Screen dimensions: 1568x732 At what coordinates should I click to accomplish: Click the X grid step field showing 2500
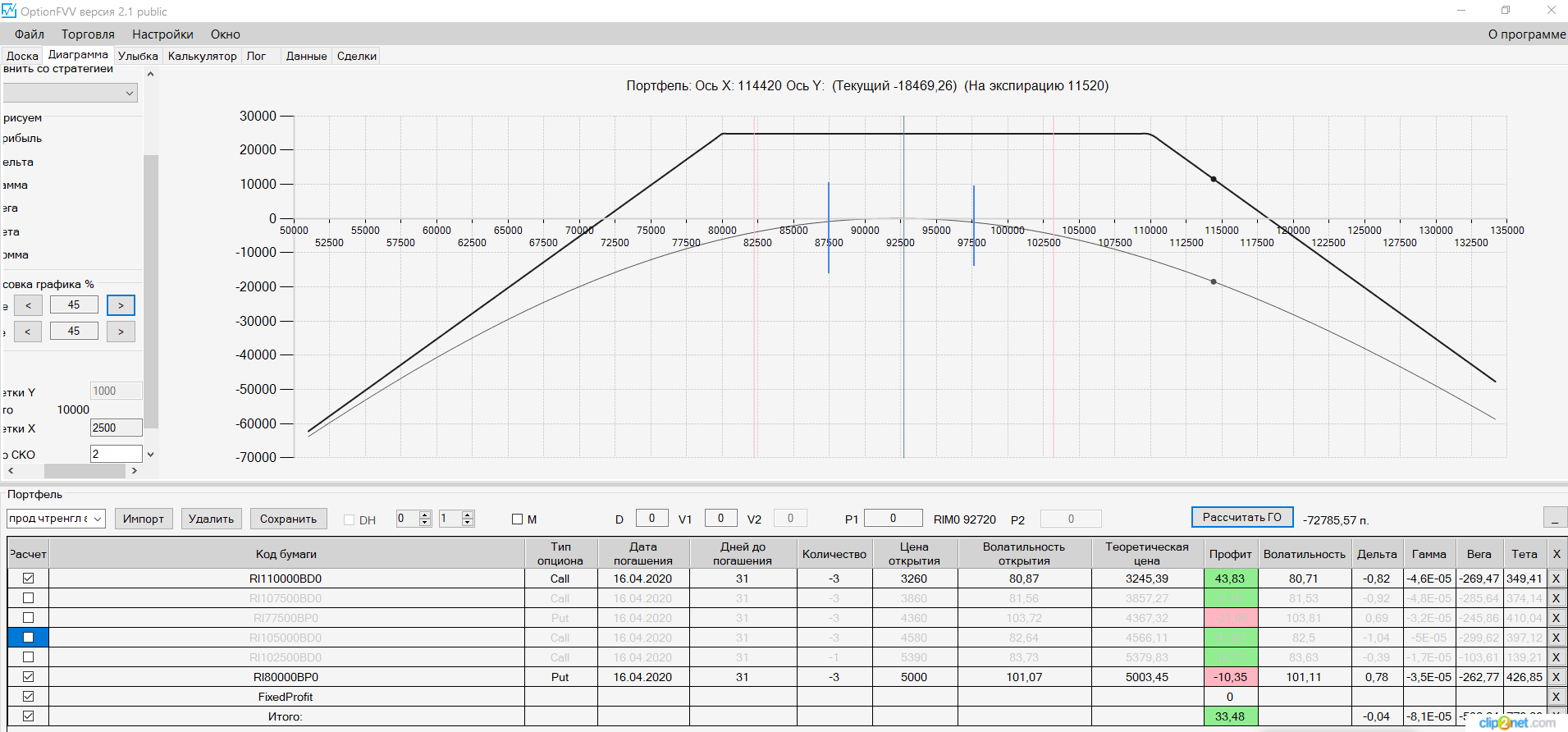coord(116,428)
